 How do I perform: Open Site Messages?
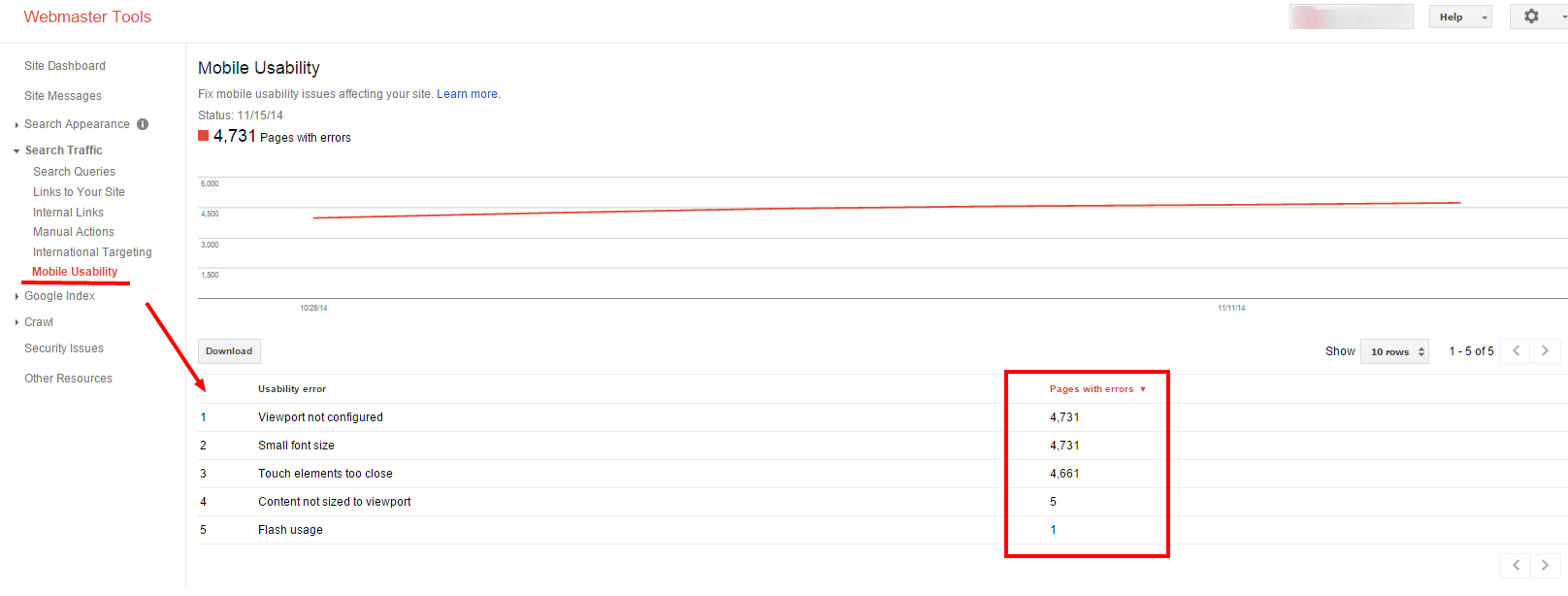point(63,96)
